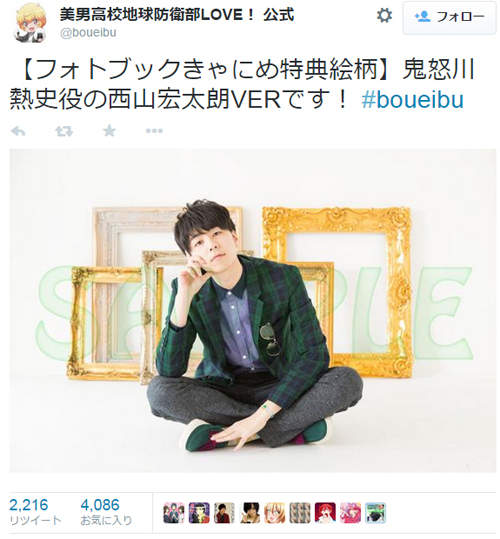Open the gear settings menu

click(384, 15)
